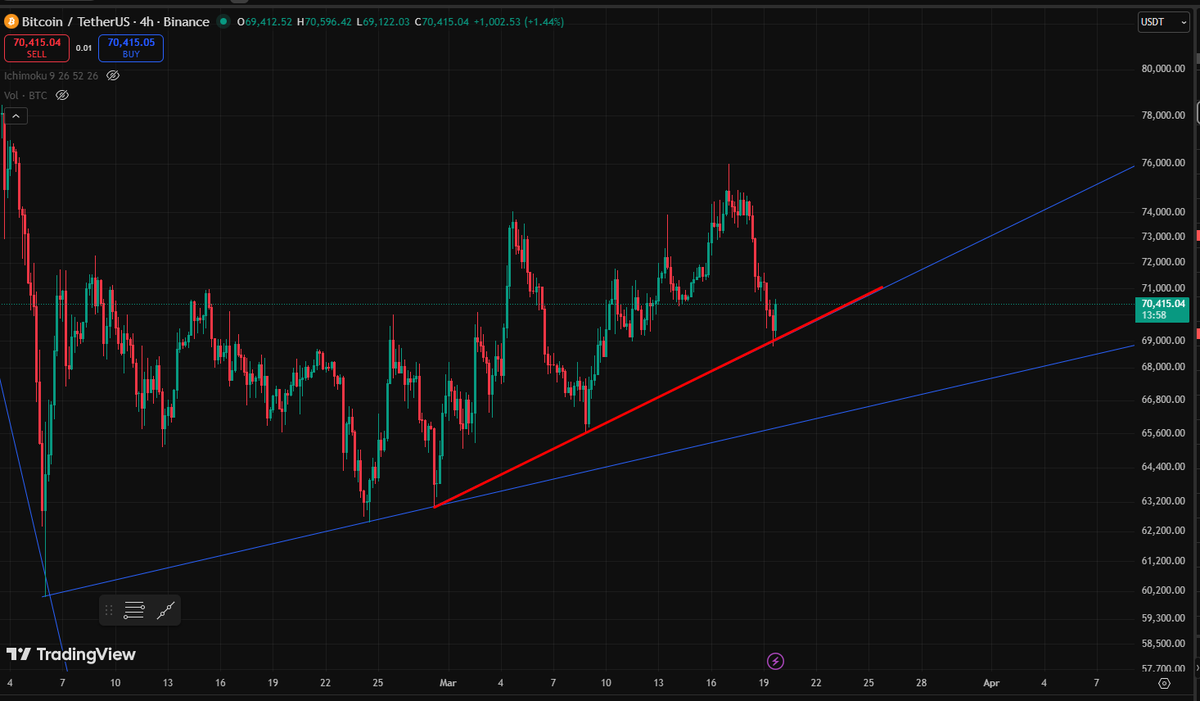Viewport: 1200px width, 701px height.
Task: Select the thick red trend line
Action: pyautogui.click(x=660, y=397)
